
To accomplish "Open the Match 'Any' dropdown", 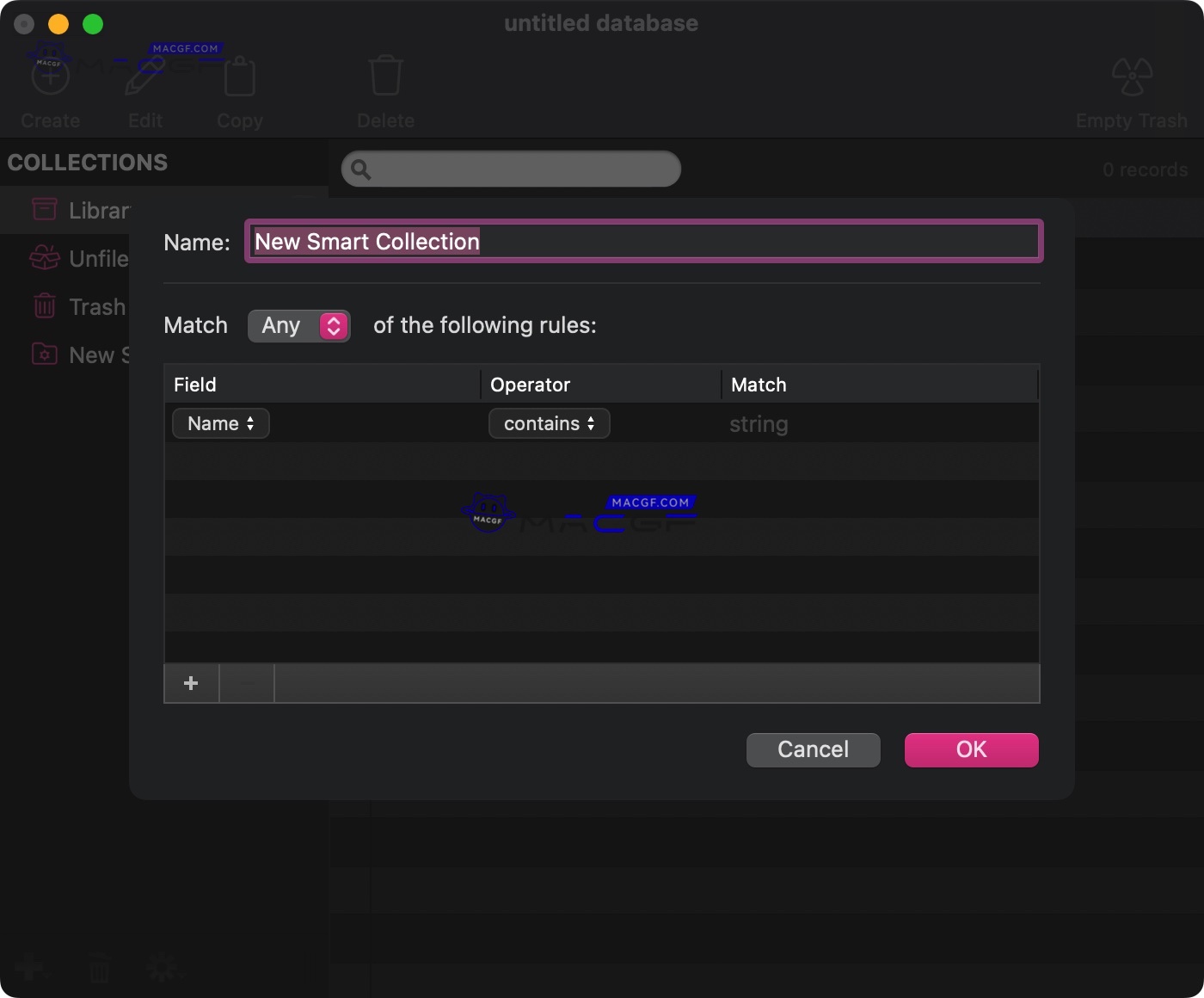I will pyautogui.click(x=298, y=325).
